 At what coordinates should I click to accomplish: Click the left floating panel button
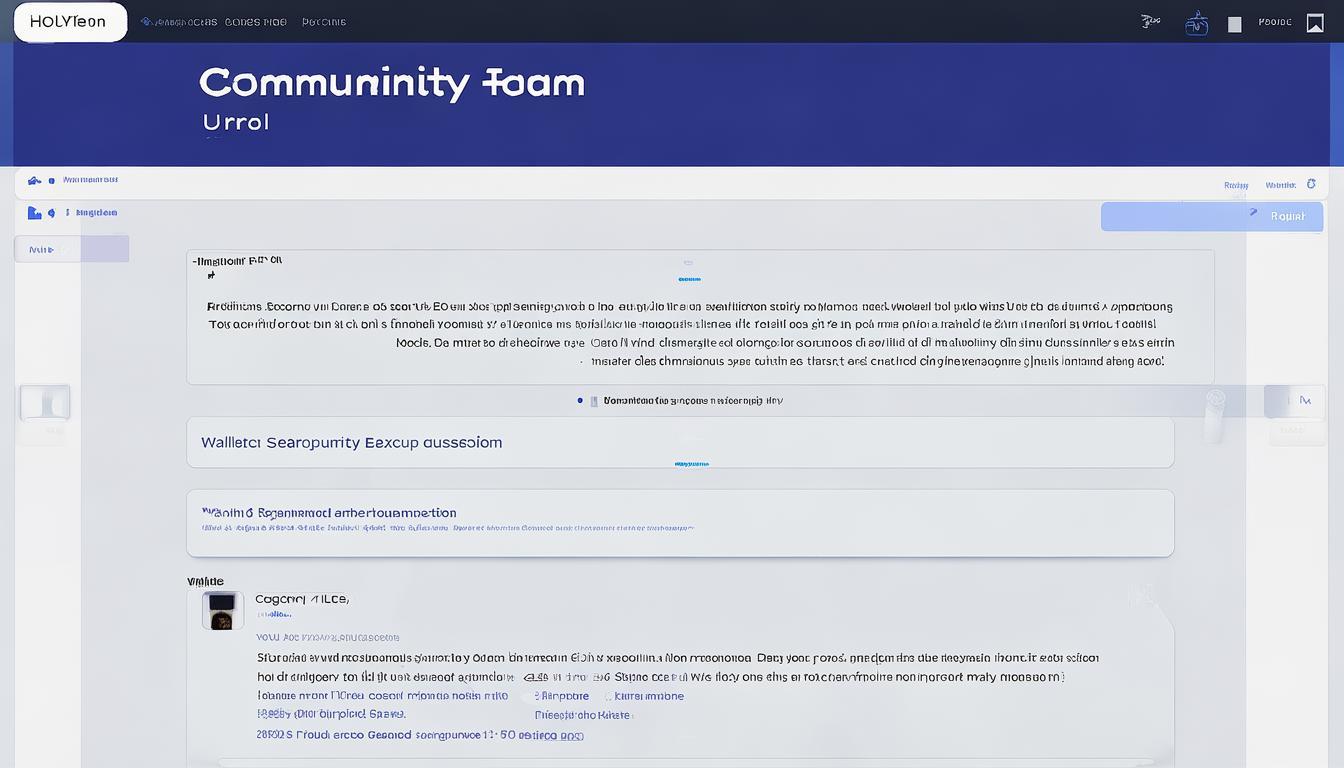pos(45,402)
